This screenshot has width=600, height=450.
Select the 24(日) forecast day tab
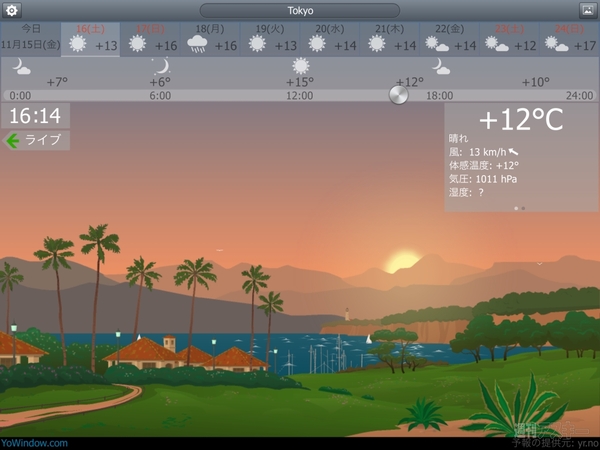coord(569,39)
